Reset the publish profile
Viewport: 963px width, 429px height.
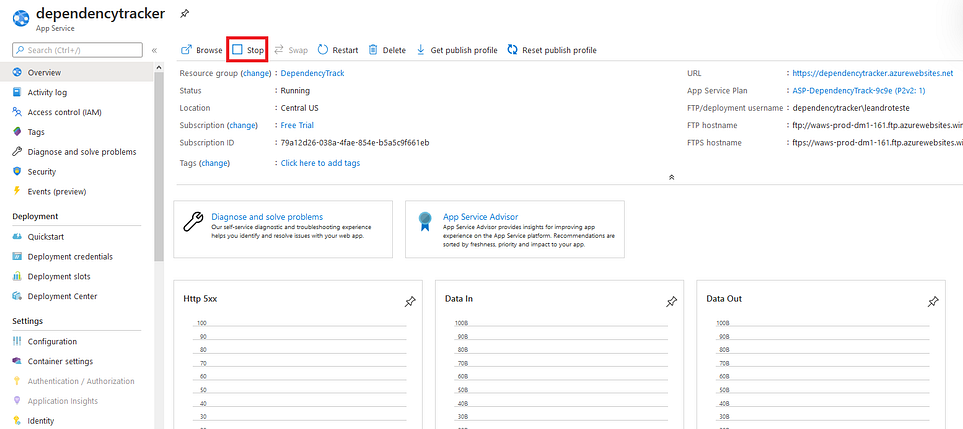(x=552, y=50)
